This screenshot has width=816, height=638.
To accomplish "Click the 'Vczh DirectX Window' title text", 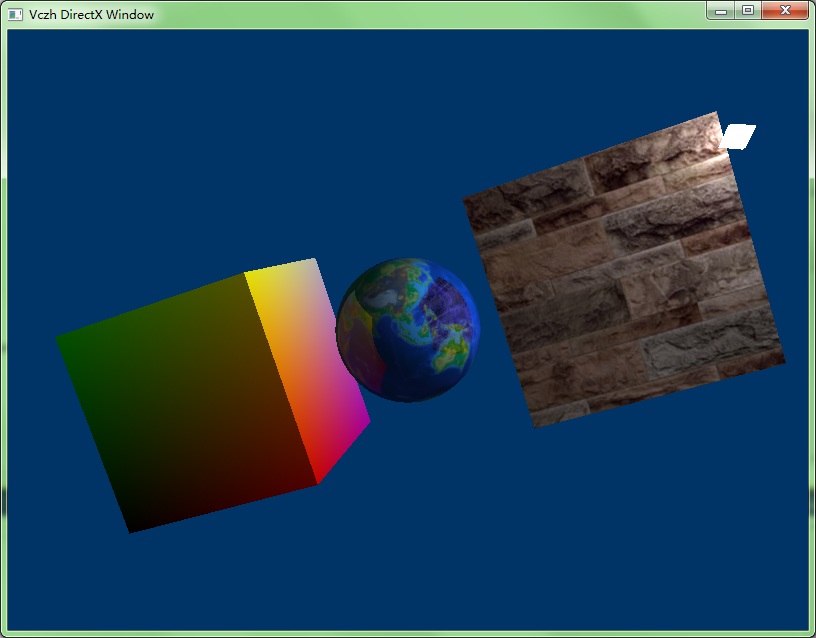I will click(92, 15).
